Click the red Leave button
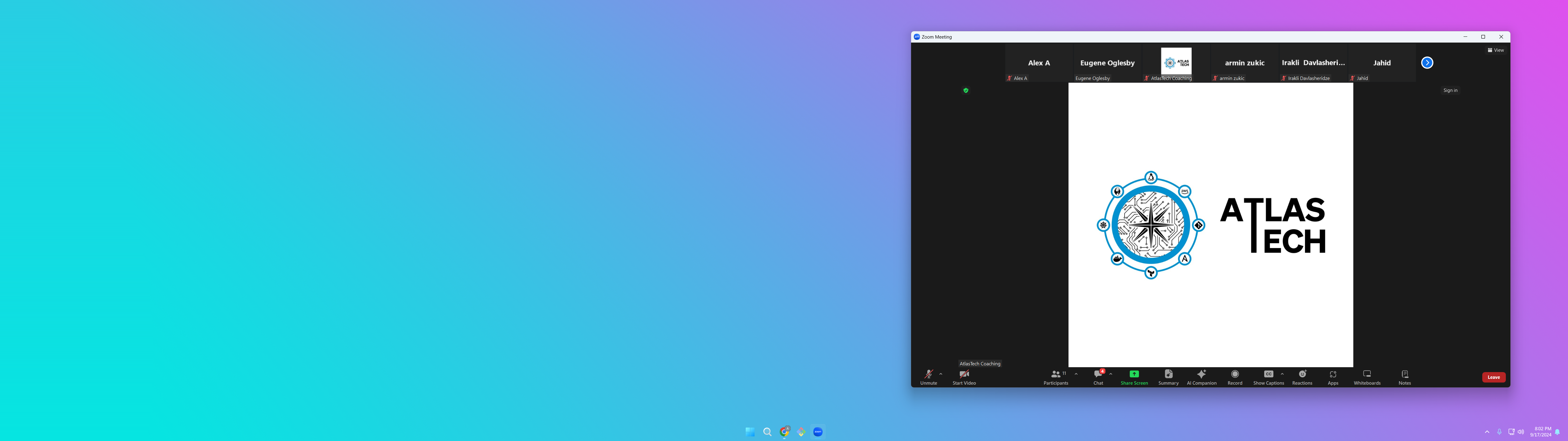This screenshot has height=441, width=1568. (1493, 377)
